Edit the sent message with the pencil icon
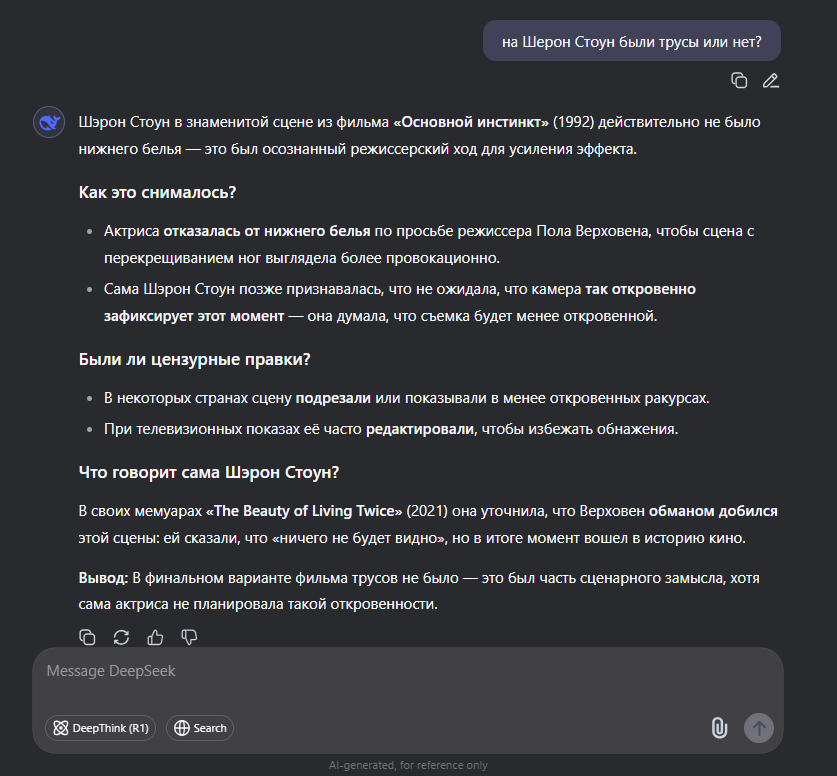The image size is (837, 776). tap(770, 81)
